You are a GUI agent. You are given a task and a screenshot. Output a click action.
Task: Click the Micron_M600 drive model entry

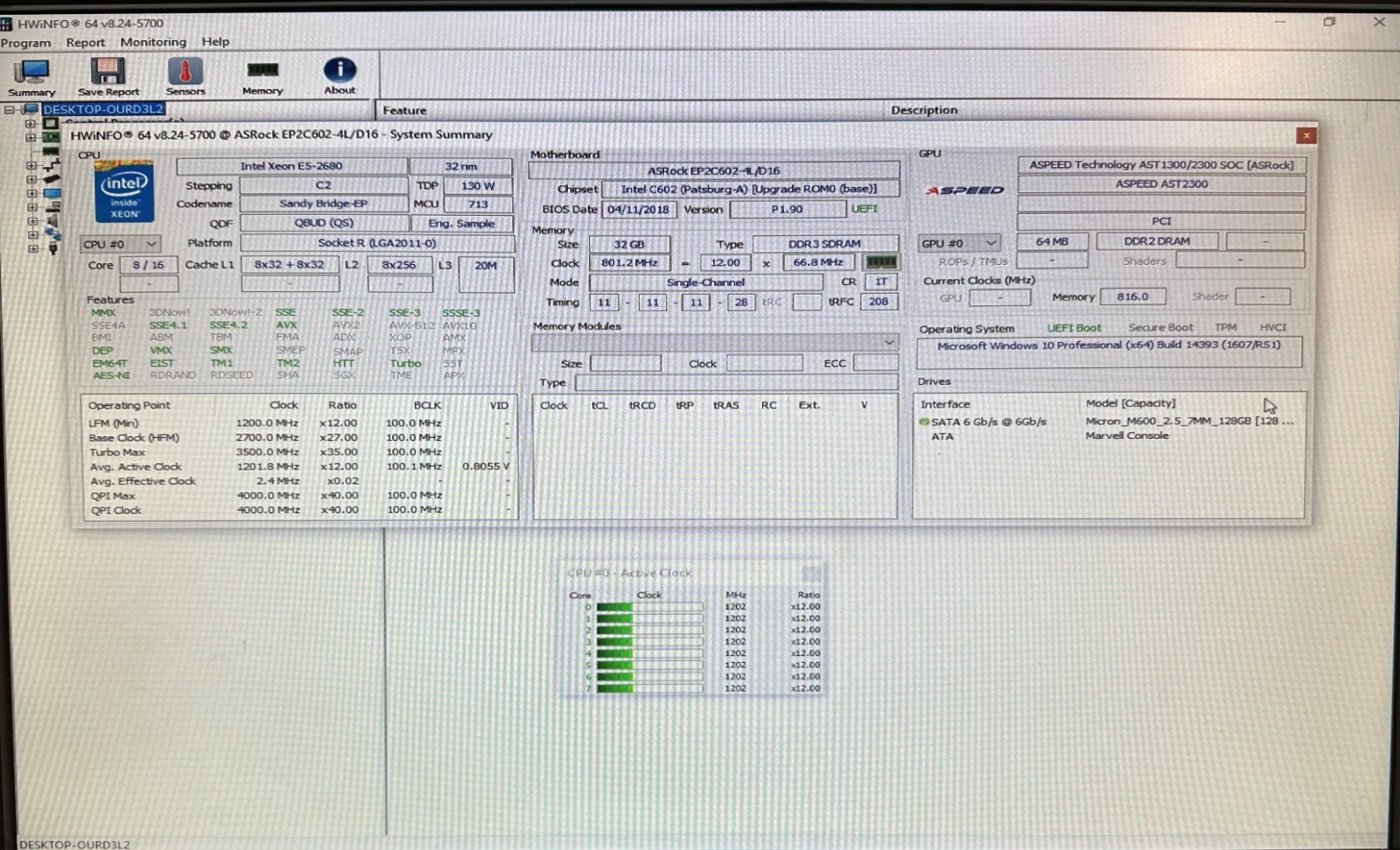1190,422
